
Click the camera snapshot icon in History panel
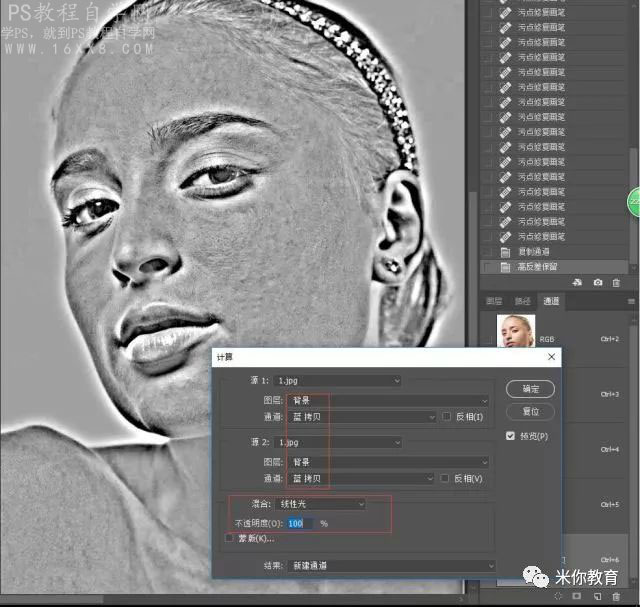[598, 282]
